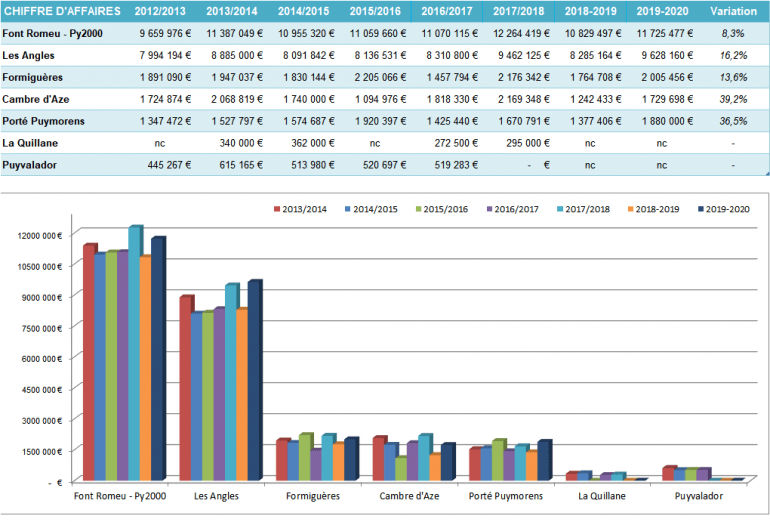The width and height of the screenshot is (770, 522).
Task: Select the CHIFFRE D'AFFAIRES header cell
Action: (61, 11)
